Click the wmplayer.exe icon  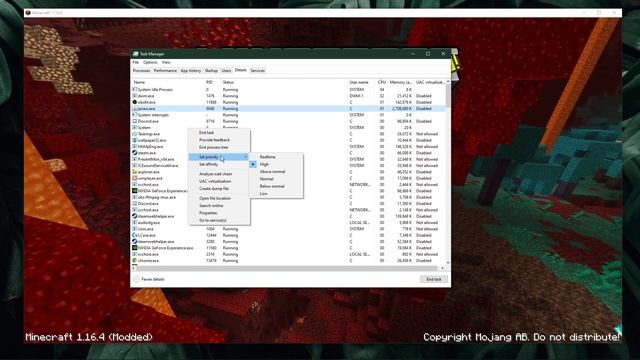135,178
